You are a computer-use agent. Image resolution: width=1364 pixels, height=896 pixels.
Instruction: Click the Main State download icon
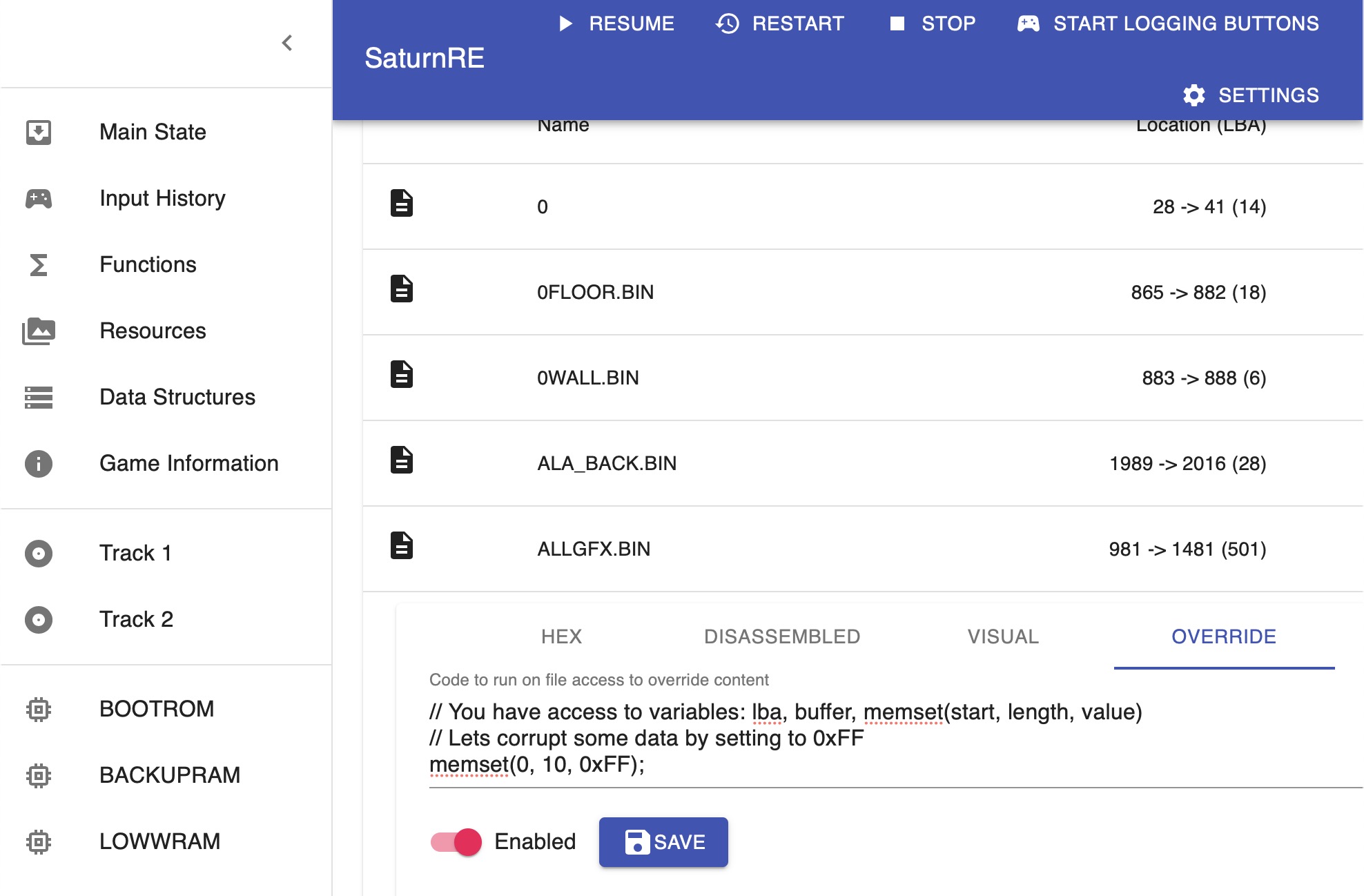click(39, 132)
